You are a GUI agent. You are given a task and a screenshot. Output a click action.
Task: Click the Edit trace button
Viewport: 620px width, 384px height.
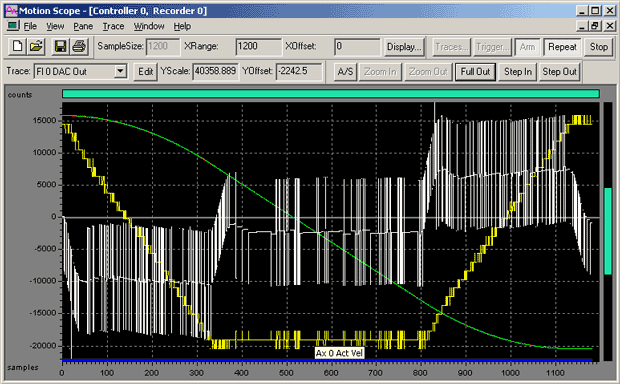click(x=145, y=72)
